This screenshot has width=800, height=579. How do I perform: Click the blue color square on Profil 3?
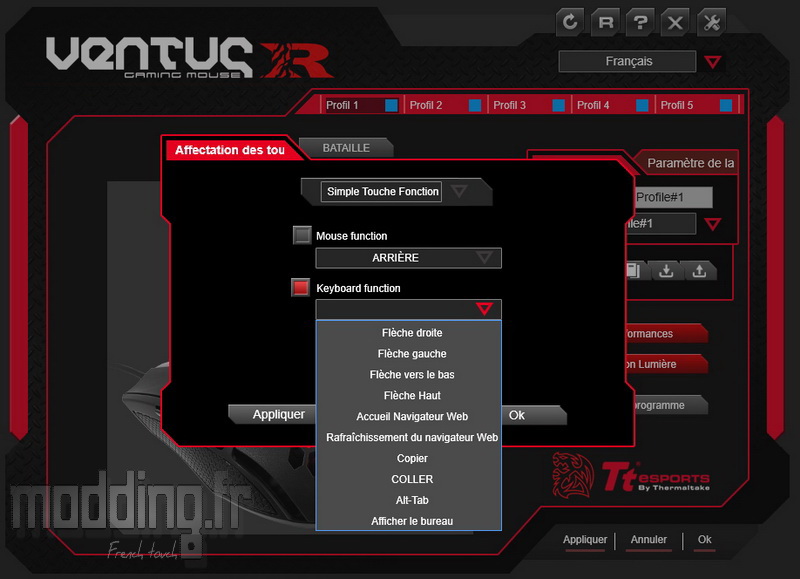(559, 105)
